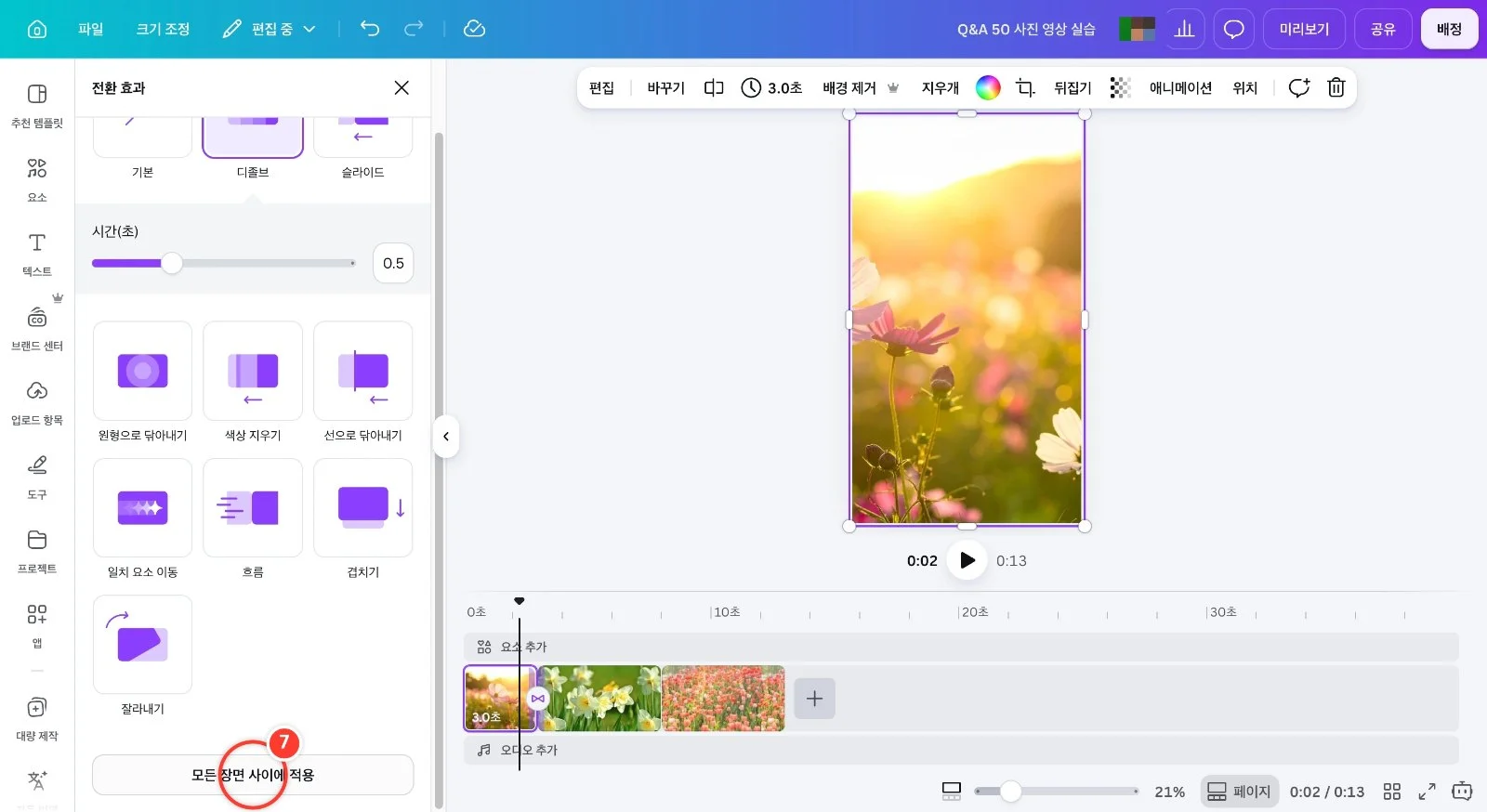This screenshot has width=1487, height=812.
Task: Expand the 편집 중 mode dropdown
Action: point(270,29)
